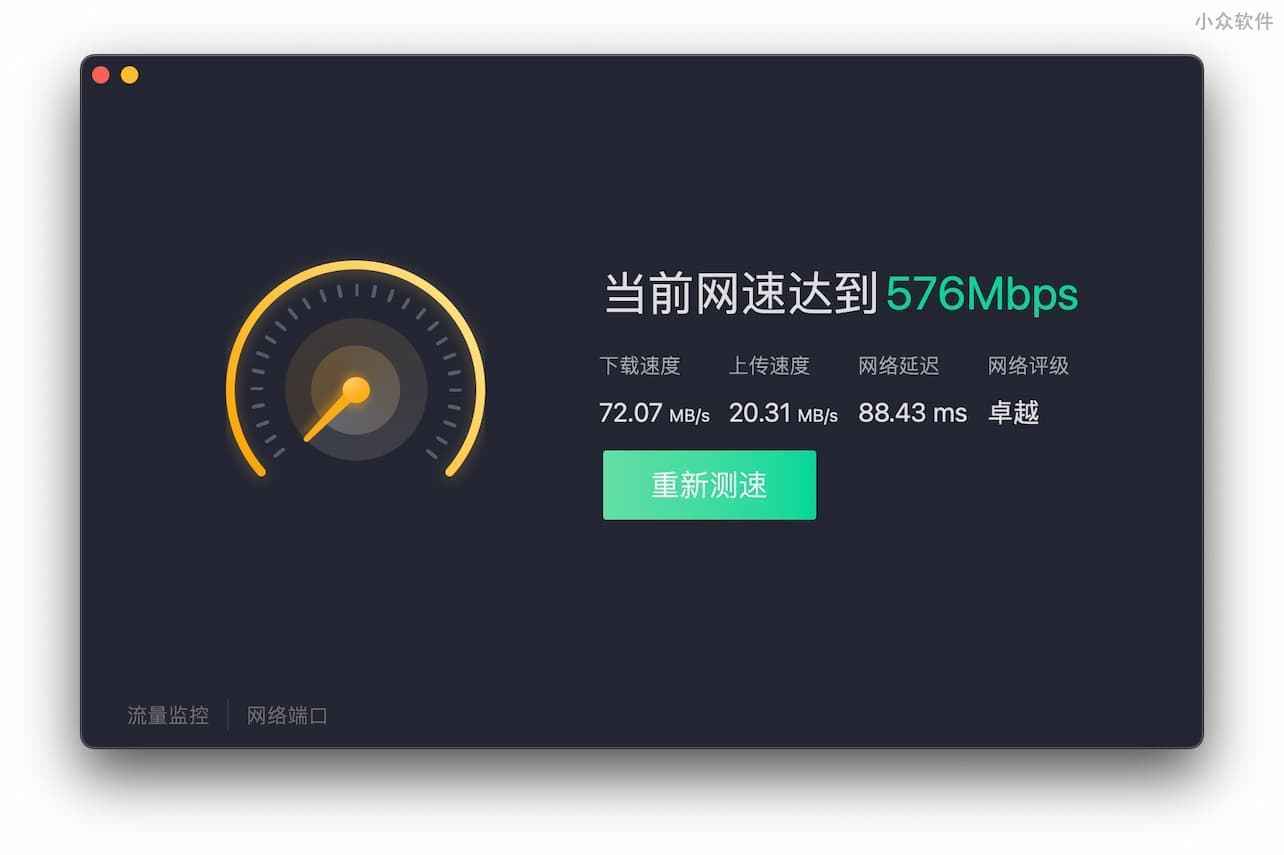Click the 当前网速达到 headline text
The image size is (1284, 855).
(x=741, y=294)
